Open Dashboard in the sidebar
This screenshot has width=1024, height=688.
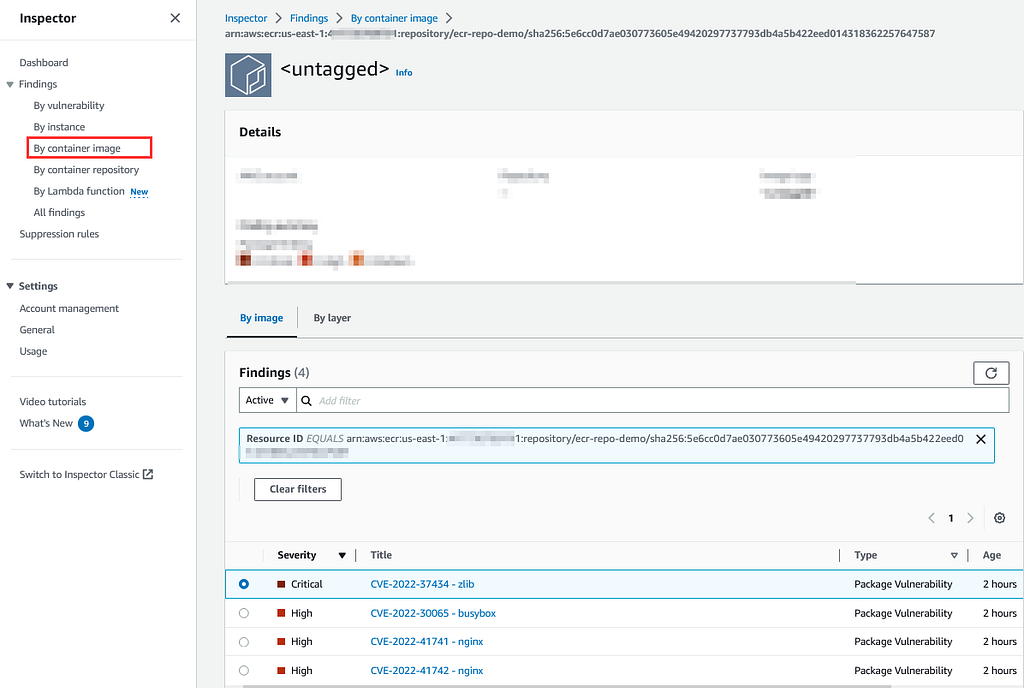(x=44, y=63)
